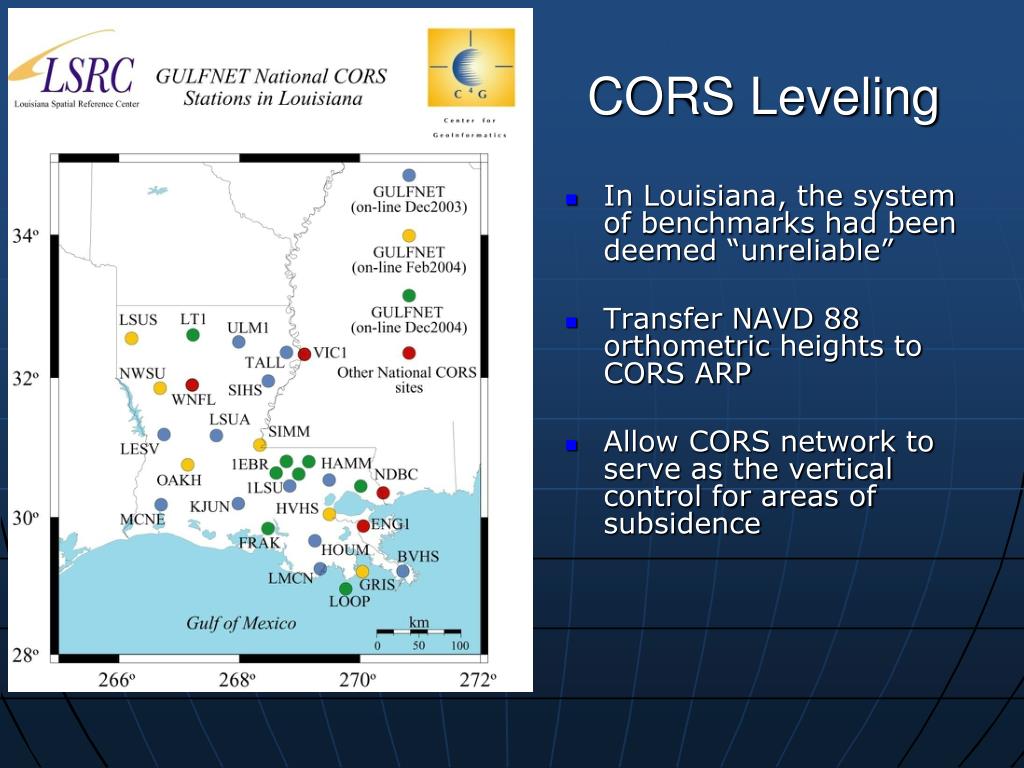Select the HVHS yellow station marker

pyautogui.click(x=330, y=514)
